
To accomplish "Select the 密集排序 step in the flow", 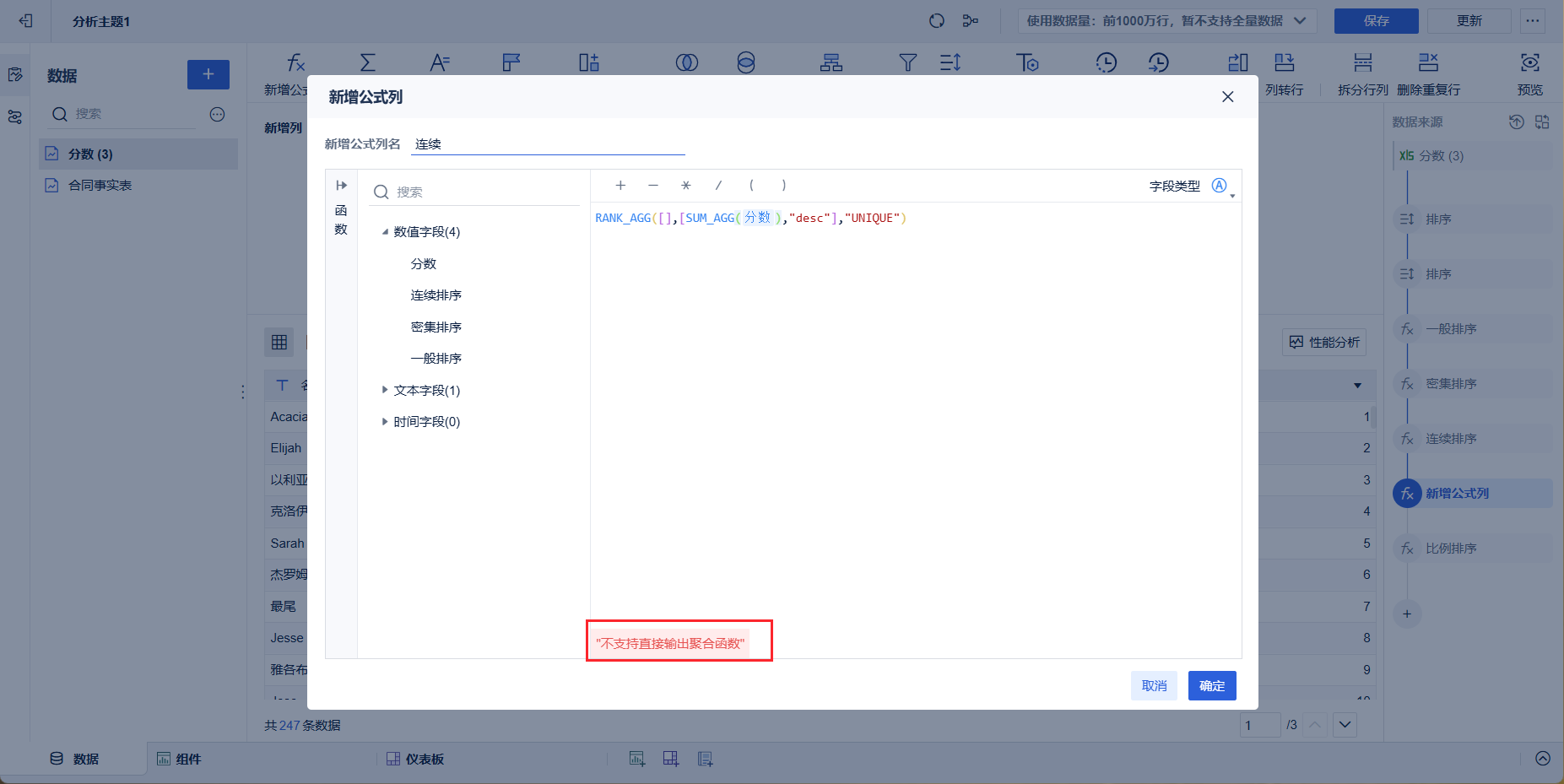I will coord(1473,384).
